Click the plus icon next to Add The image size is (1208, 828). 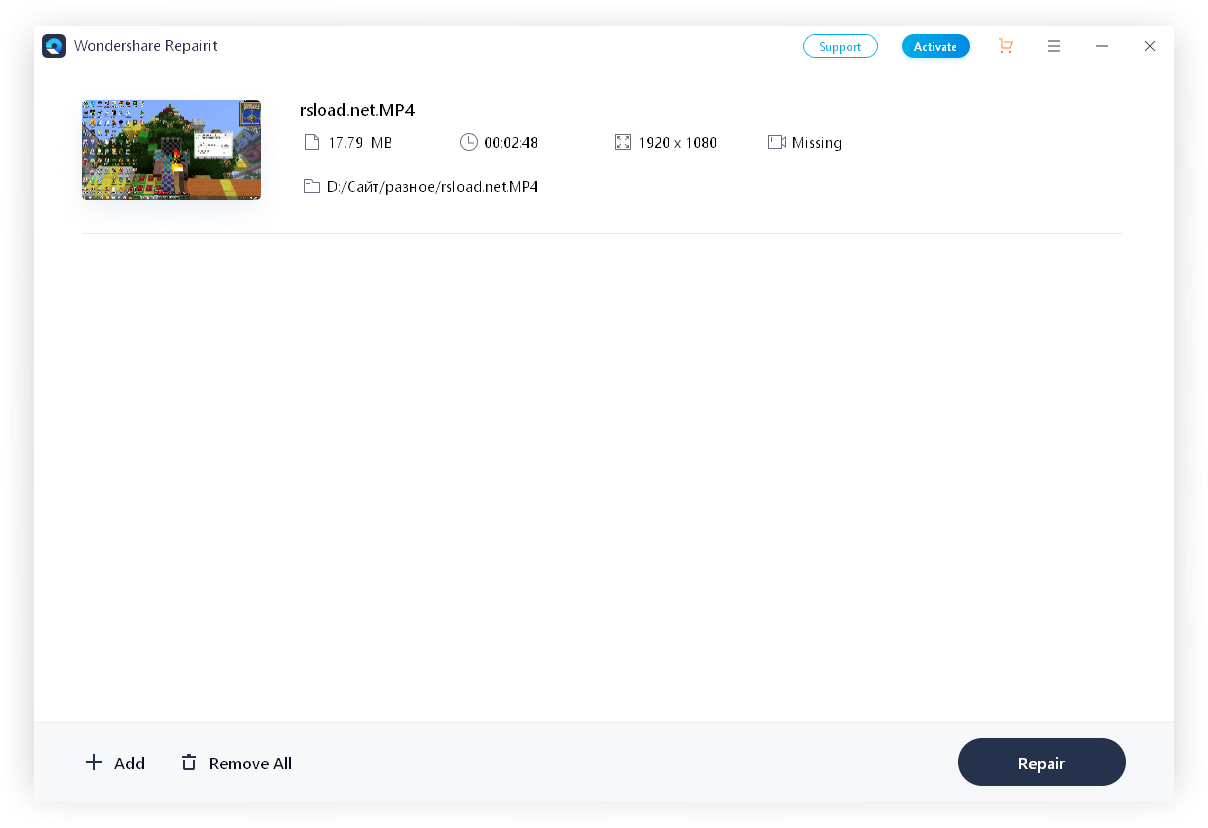(x=93, y=762)
